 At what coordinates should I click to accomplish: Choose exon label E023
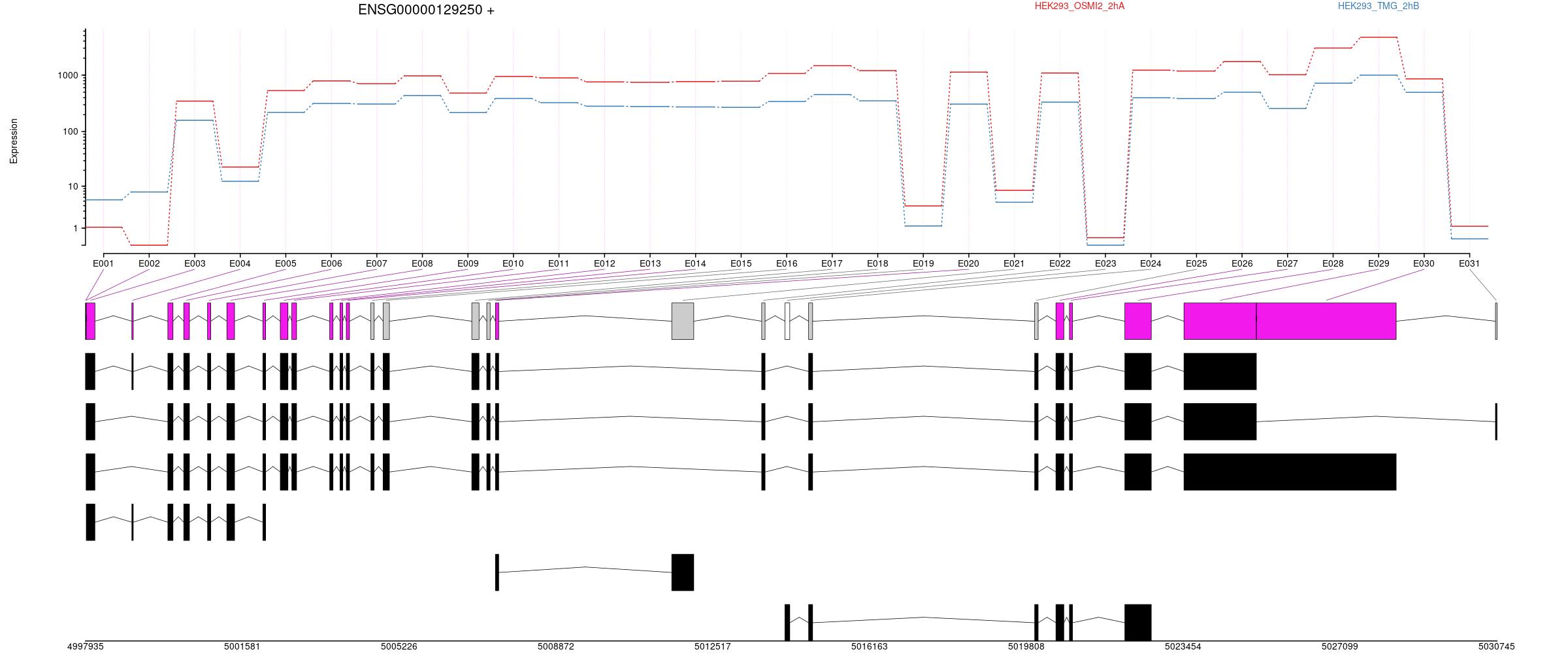tap(1105, 264)
